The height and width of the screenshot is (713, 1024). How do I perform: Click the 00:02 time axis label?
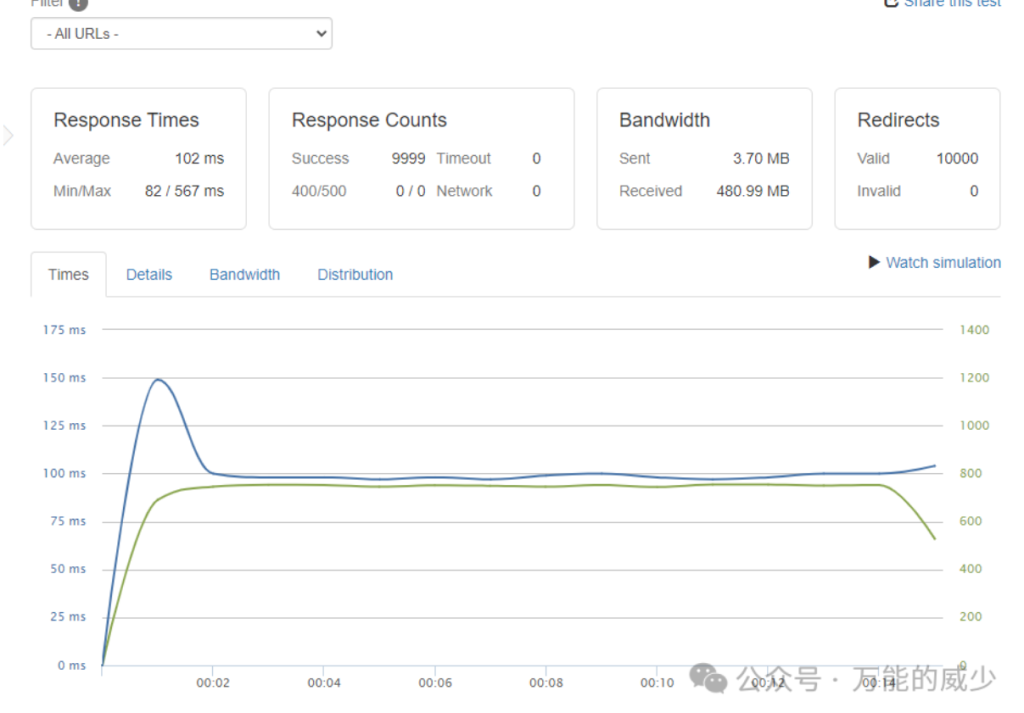[213, 683]
